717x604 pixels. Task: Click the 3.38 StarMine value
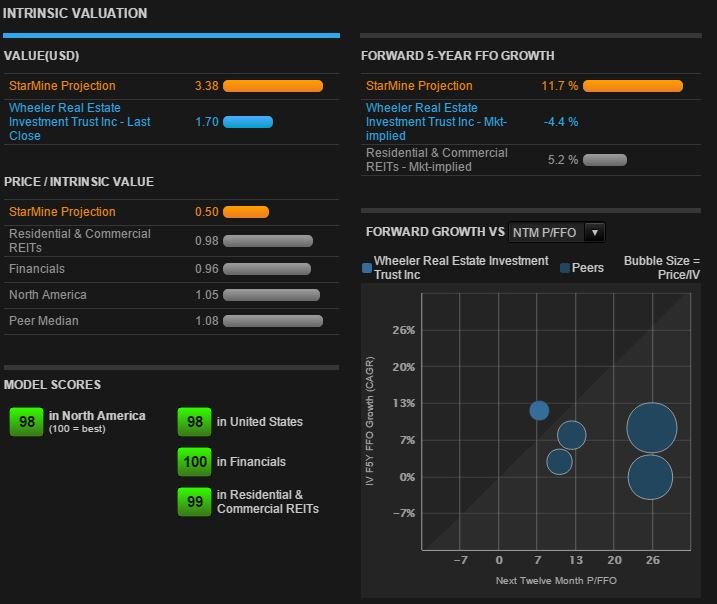(x=207, y=86)
